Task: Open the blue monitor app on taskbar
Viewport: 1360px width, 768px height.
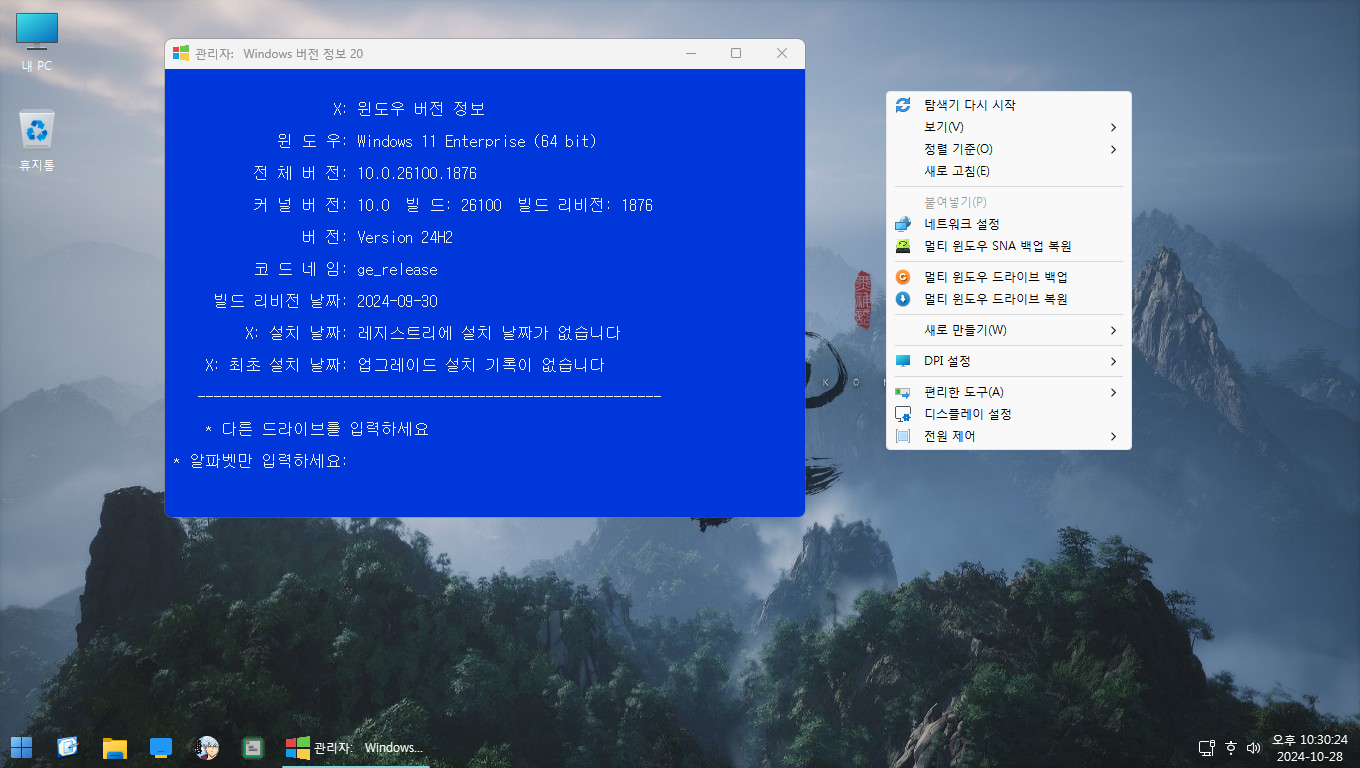Action: coord(161,747)
